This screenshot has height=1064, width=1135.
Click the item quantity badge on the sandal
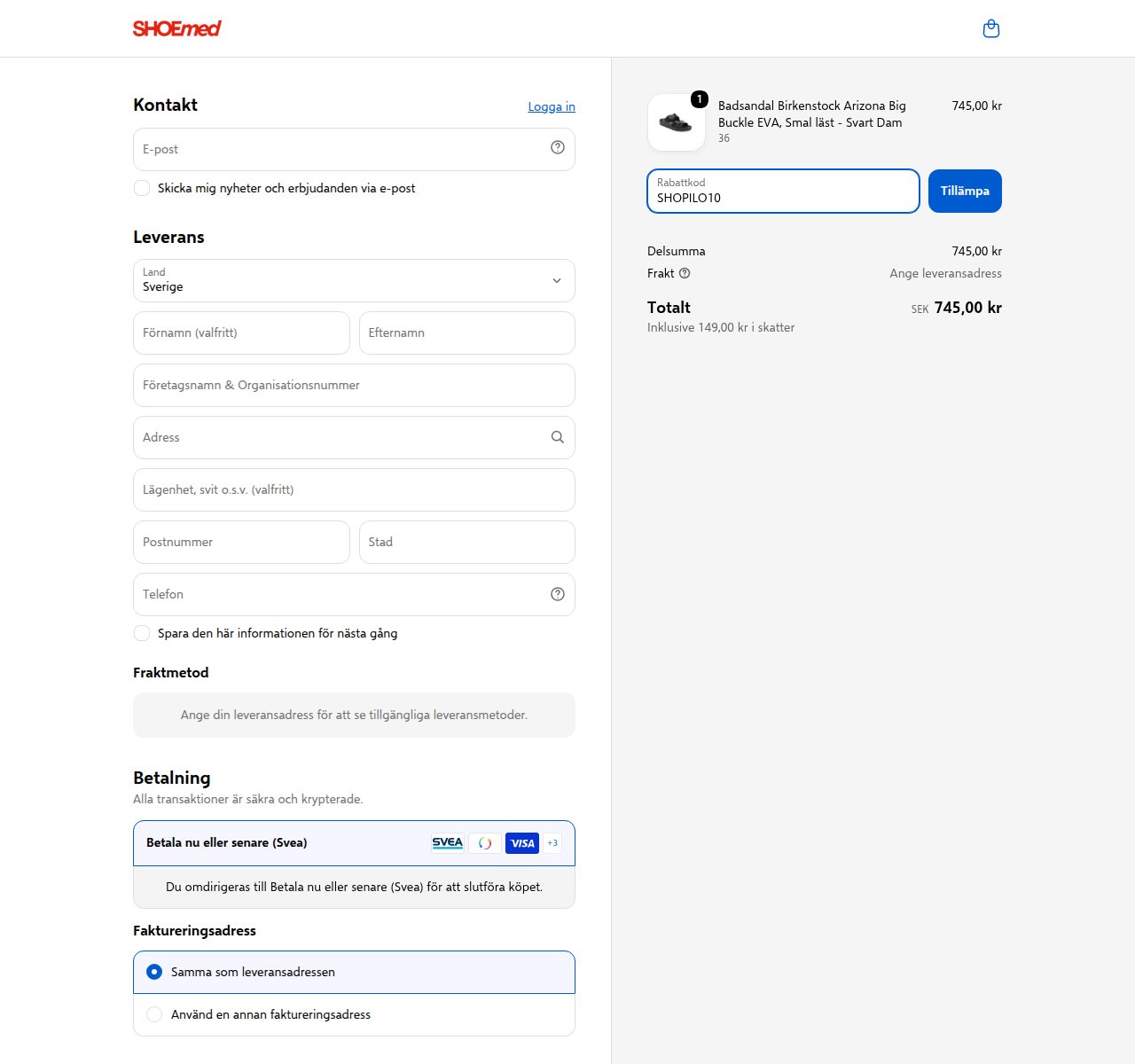[700, 99]
